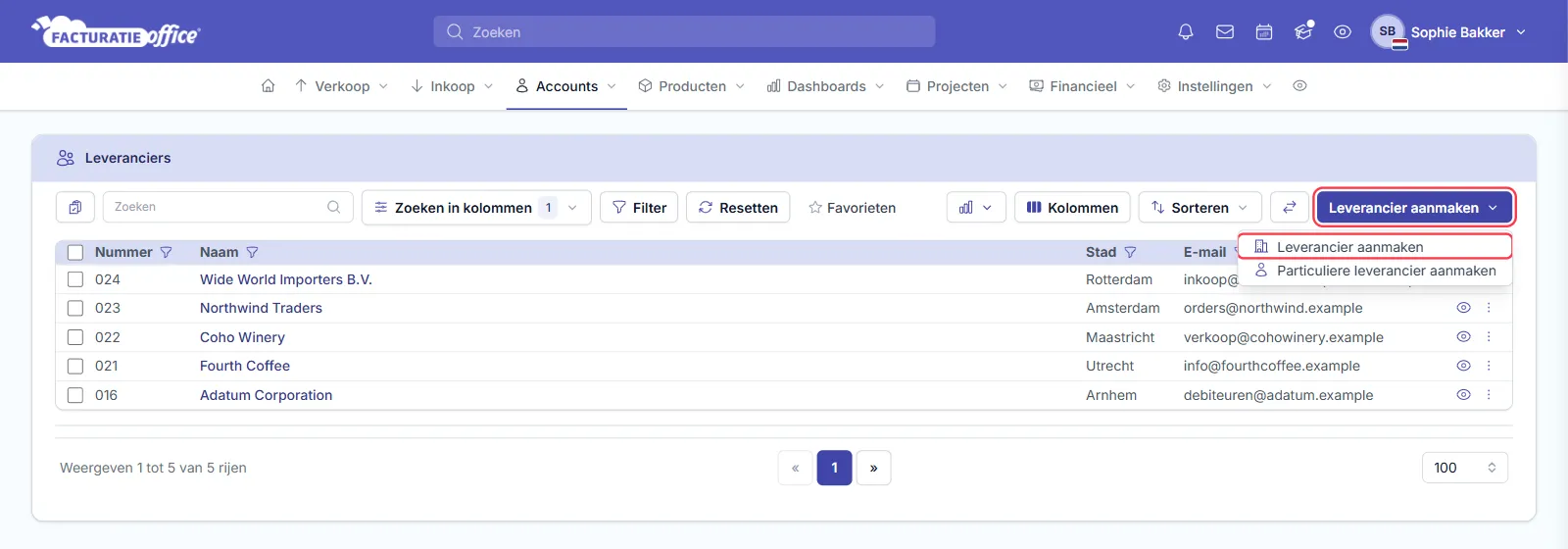The image size is (1568, 549).
Task: Open the notifications bell
Action: (1186, 32)
